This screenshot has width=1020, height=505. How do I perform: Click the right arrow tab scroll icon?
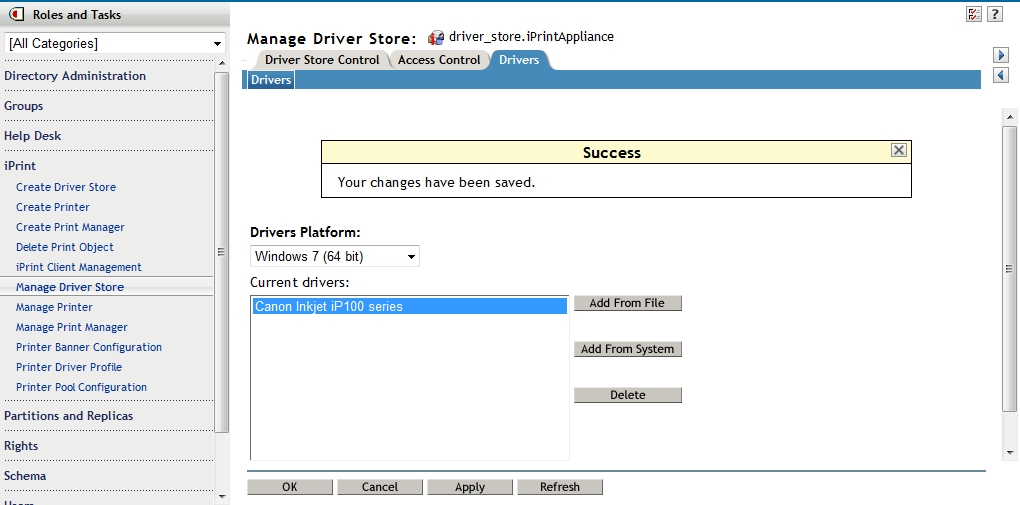(x=1001, y=55)
